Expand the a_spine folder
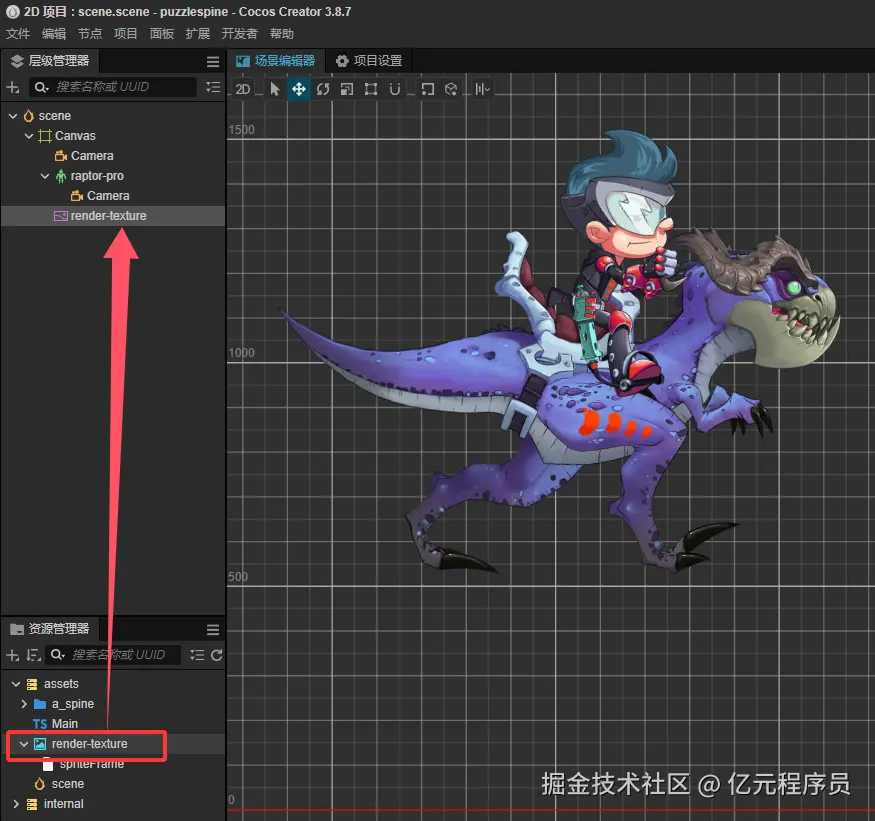Viewport: 875px width, 821px height. click(24, 704)
